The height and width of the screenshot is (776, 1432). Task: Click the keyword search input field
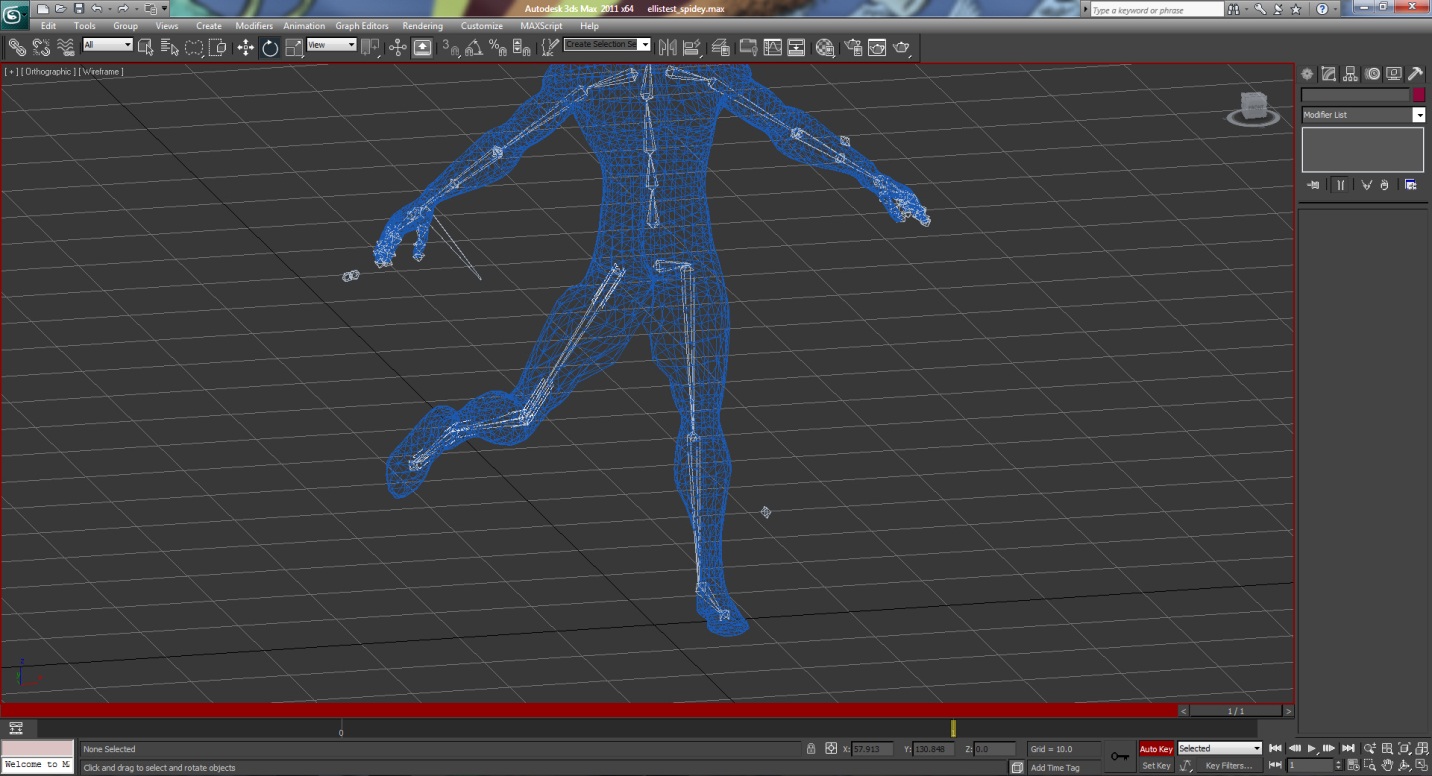(1156, 9)
